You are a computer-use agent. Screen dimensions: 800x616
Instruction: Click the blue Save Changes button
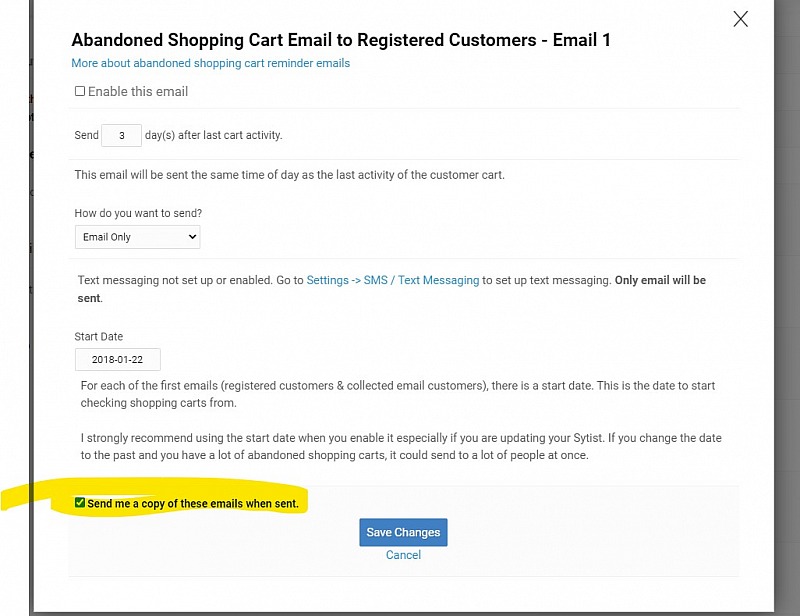tap(403, 532)
